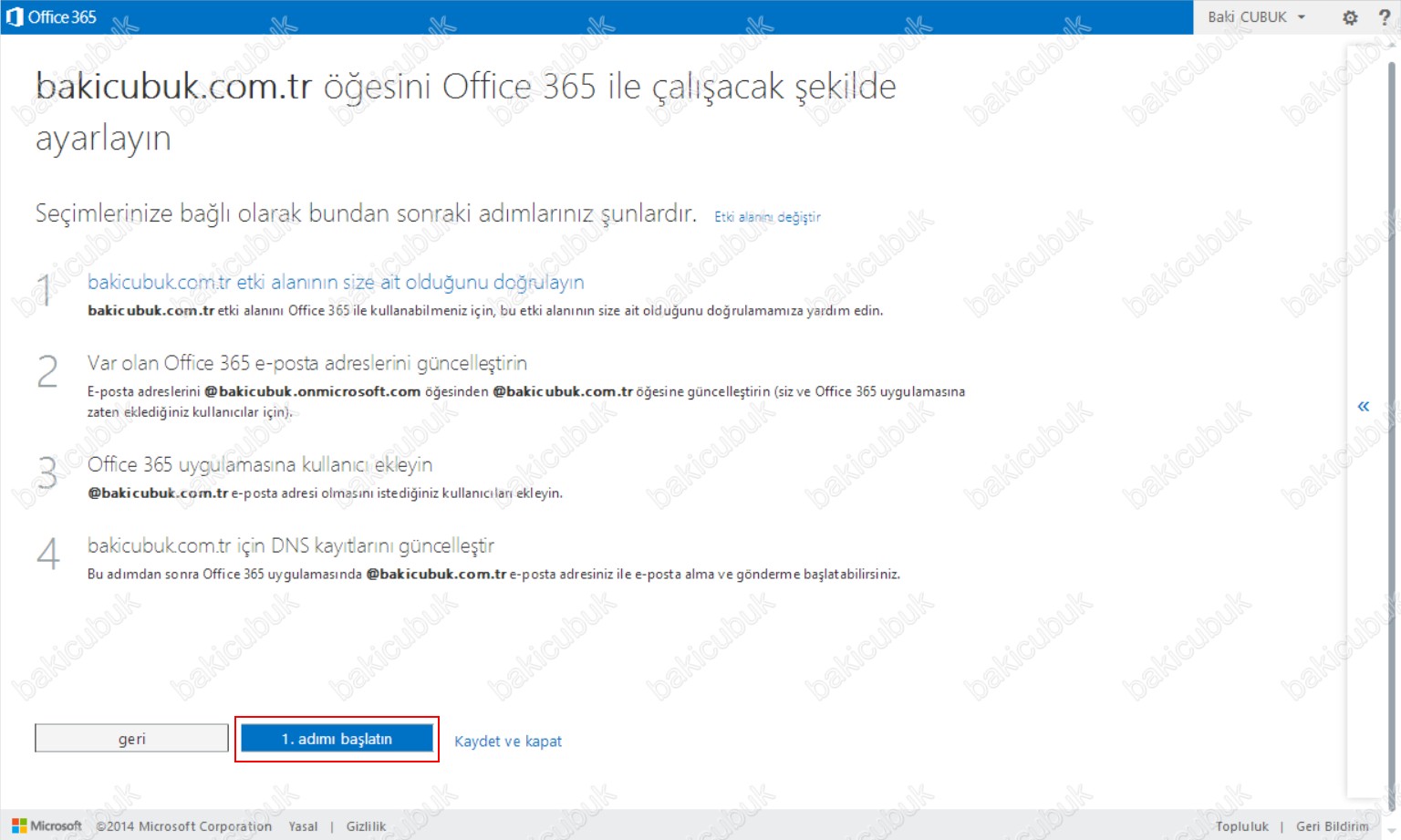The height and width of the screenshot is (840, 1401).
Task: Click 'Kaydet ve kapat' link
Action: point(508,741)
